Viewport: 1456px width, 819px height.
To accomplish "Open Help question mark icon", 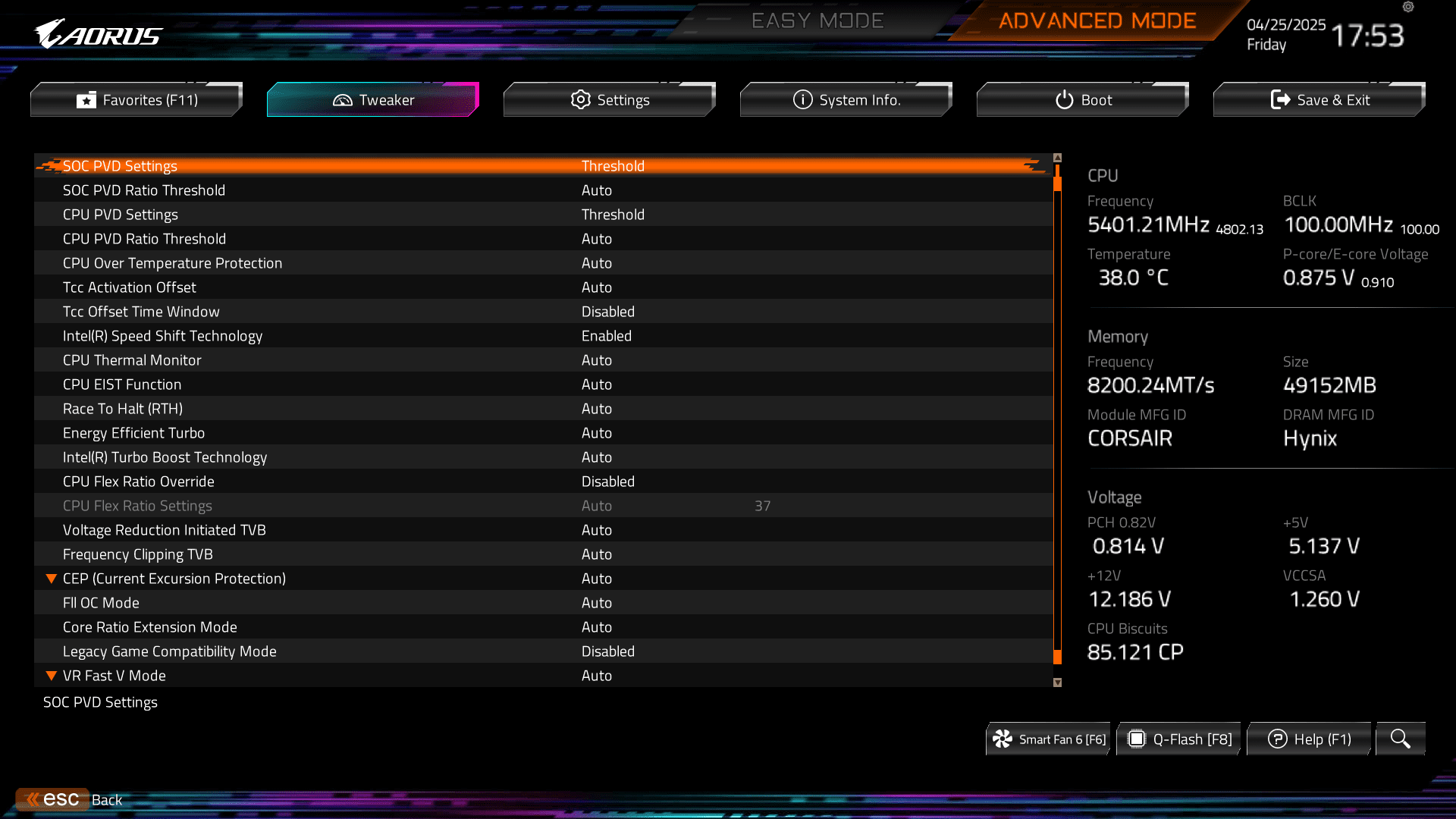I will coord(1277,739).
